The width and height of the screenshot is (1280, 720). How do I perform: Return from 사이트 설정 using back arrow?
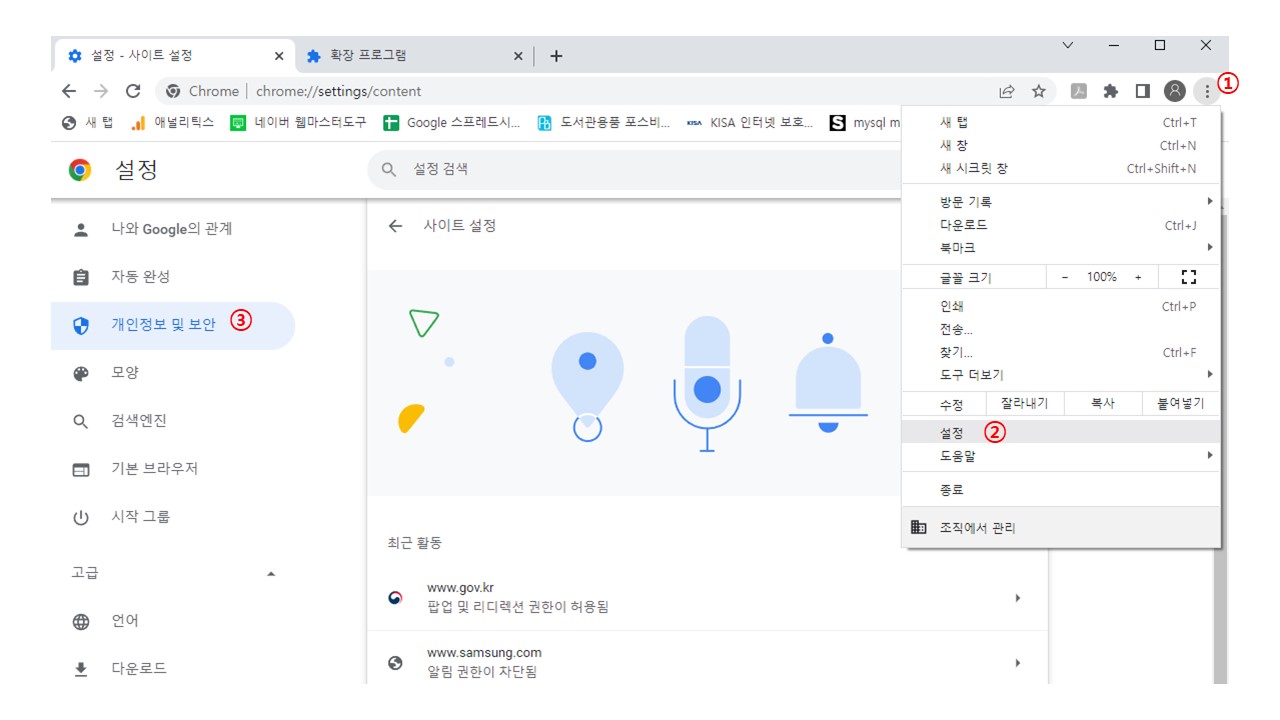[x=396, y=226]
